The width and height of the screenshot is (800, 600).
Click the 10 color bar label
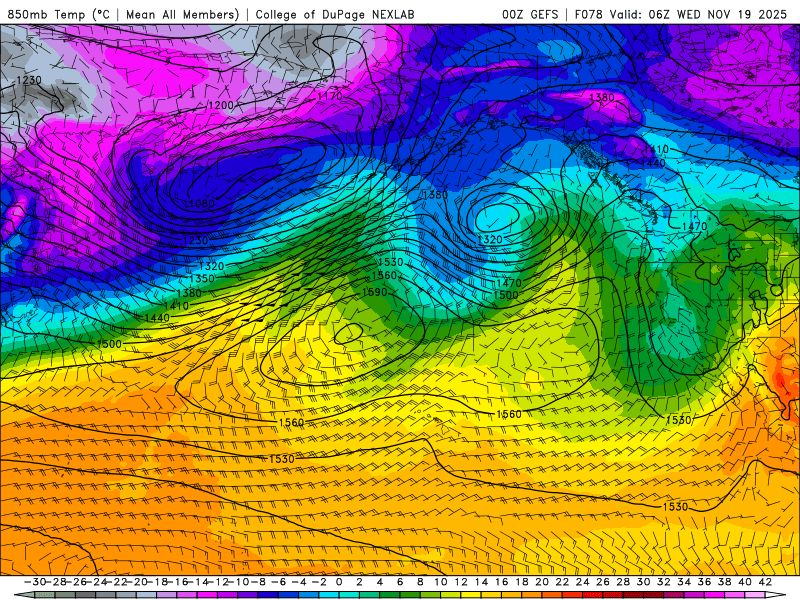(x=441, y=582)
